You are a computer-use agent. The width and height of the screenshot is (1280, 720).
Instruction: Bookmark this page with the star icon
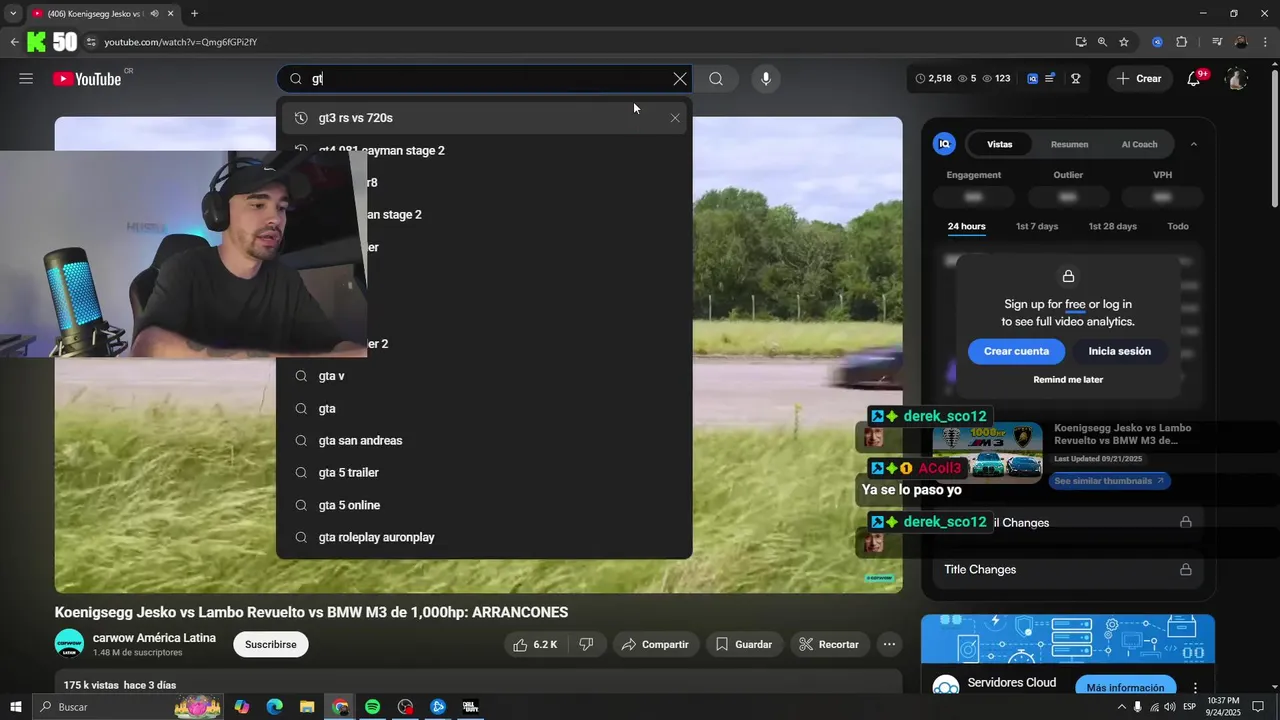(x=1124, y=42)
